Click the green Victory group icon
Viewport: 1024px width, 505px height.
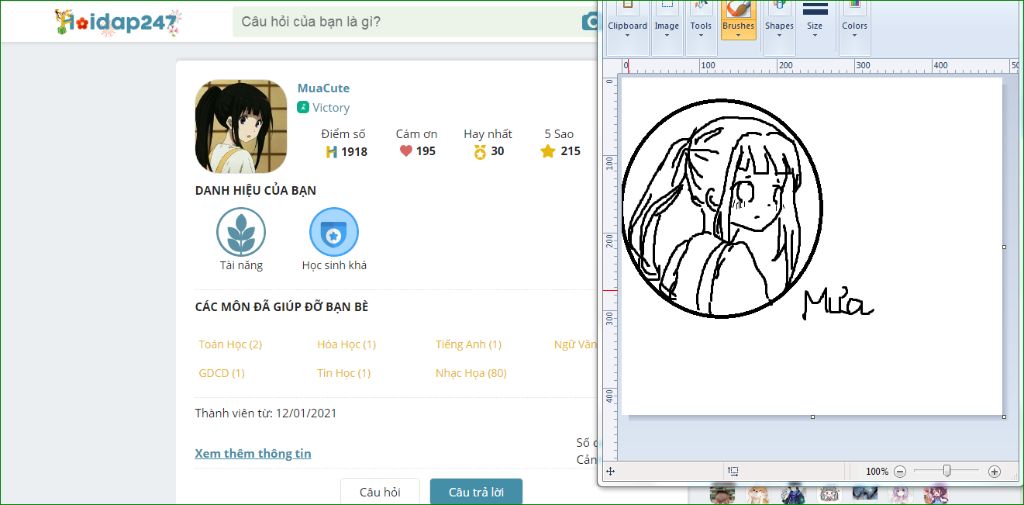pos(302,107)
